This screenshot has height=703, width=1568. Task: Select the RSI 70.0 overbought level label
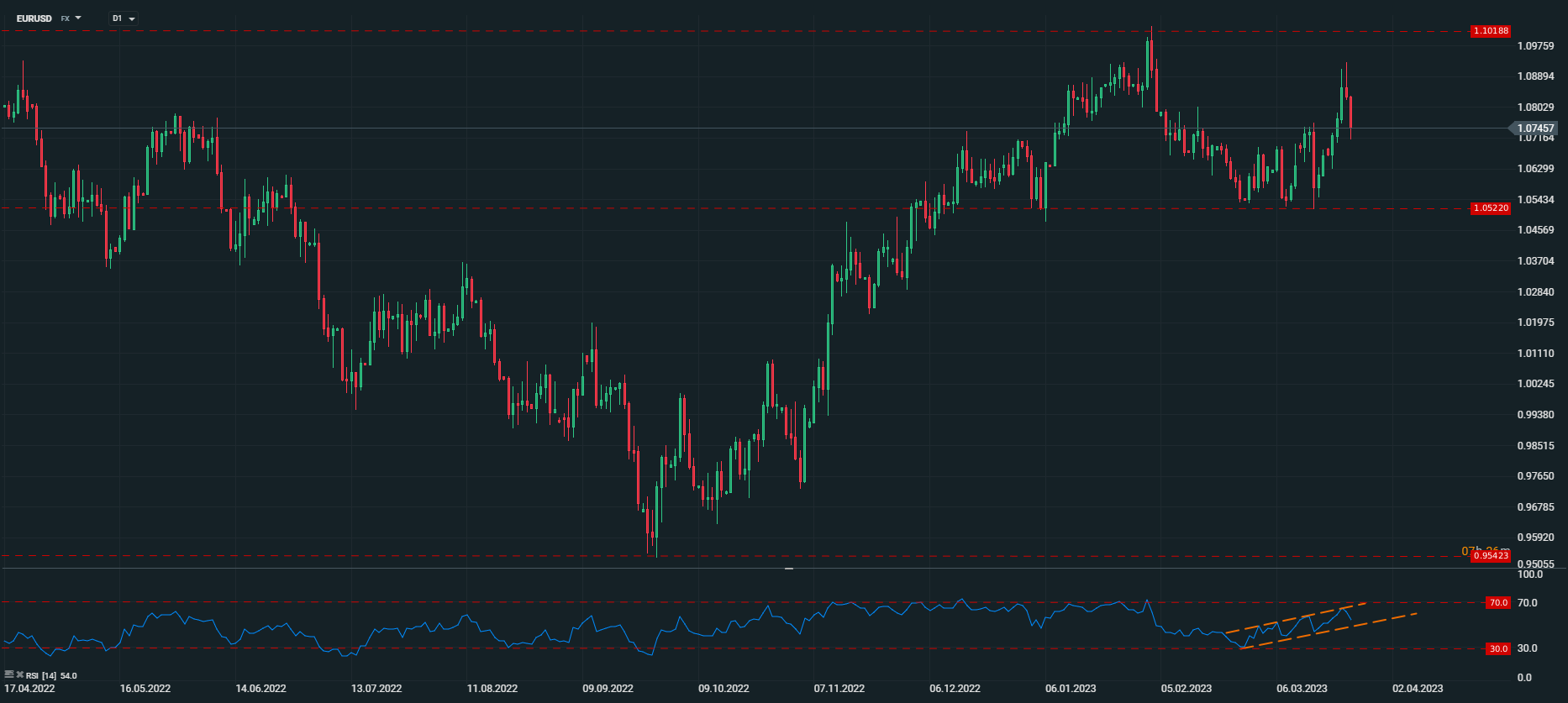(x=1498, y=603)
